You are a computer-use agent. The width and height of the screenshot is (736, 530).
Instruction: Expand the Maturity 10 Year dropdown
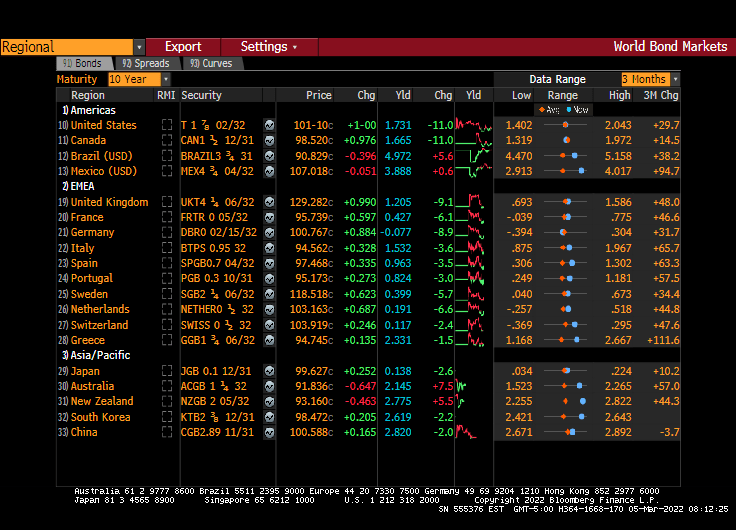click(x=166, y=79)
